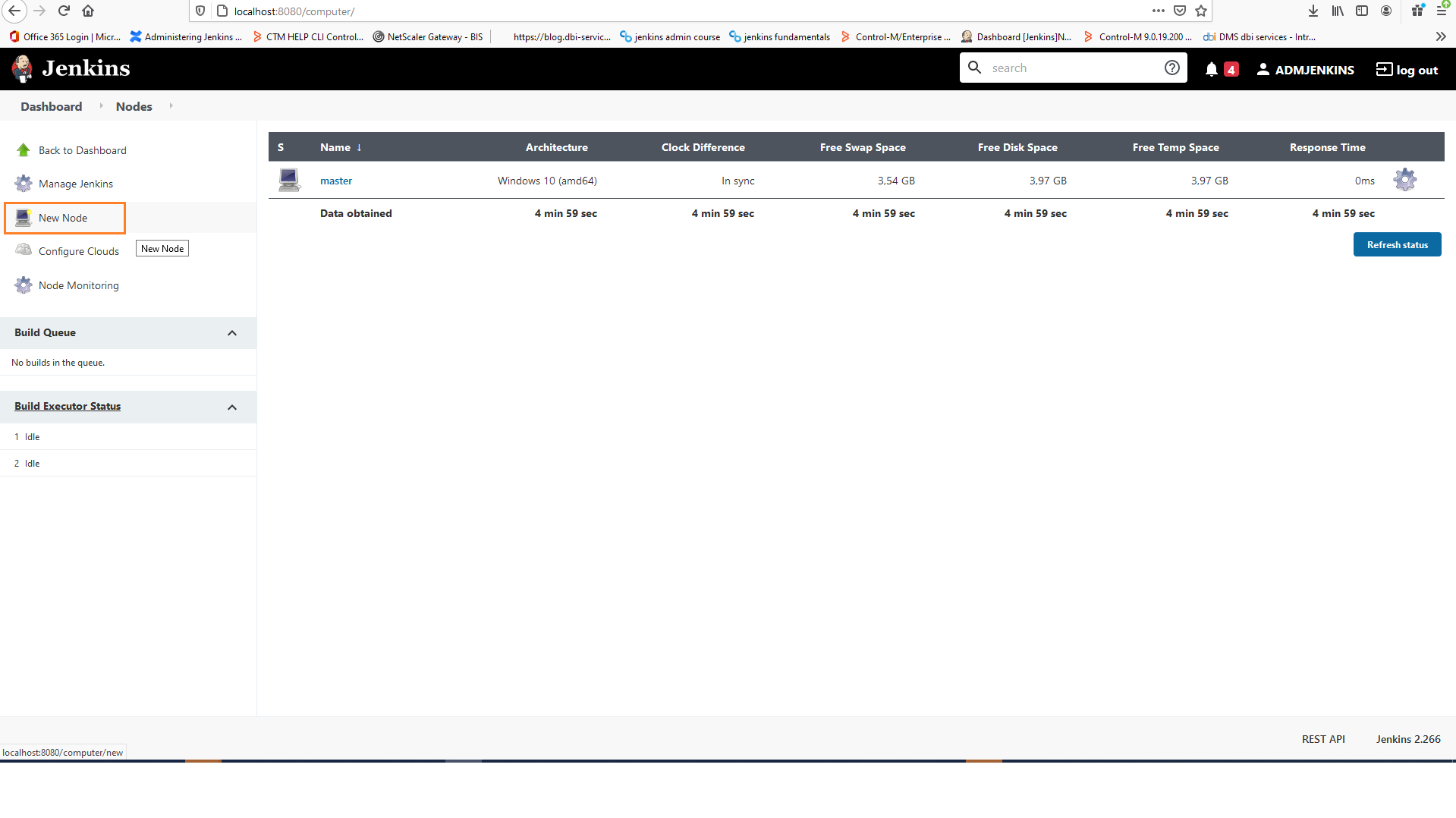This screenshot has width=1456, height=818.
Task: Open Office 365 Login bookmark
Action: coord(65,36)
